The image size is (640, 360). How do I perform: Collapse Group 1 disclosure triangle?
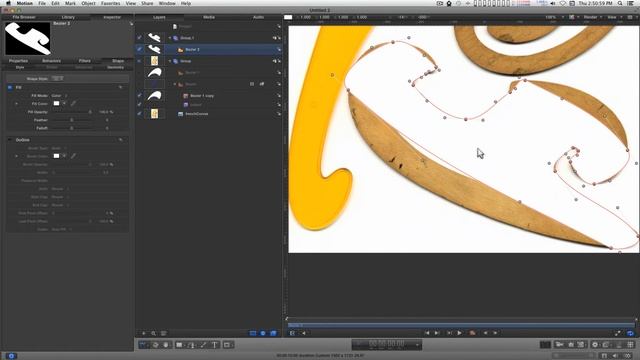(x=170, y=38)
